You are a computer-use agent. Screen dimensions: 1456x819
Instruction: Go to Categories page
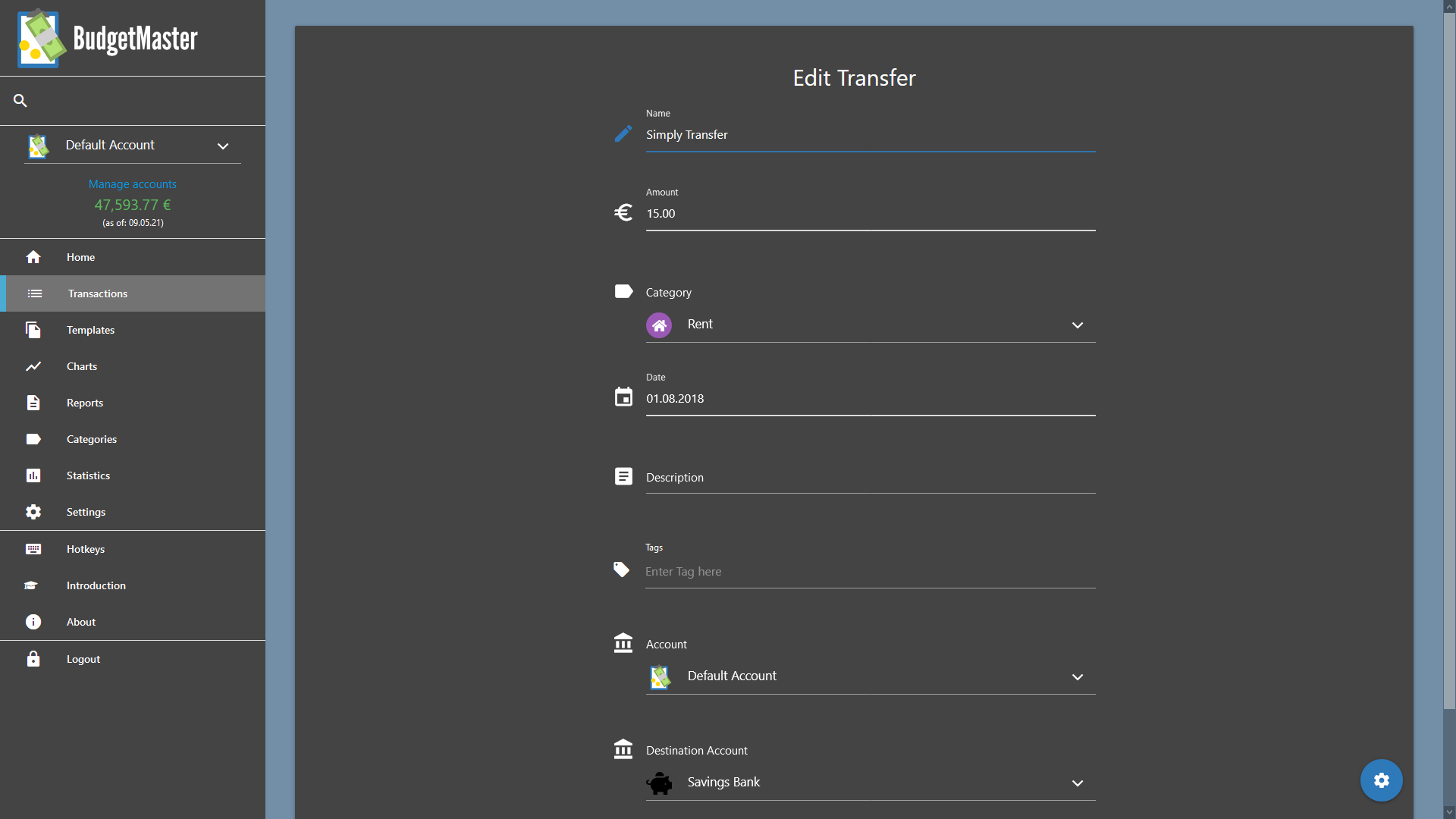(x=133, y=439)
